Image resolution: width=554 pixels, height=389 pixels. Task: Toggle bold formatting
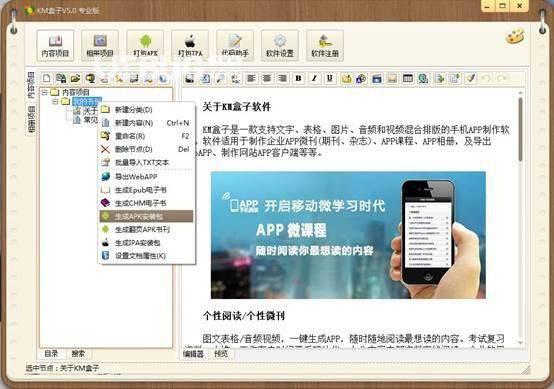click(x=299, y=78)
